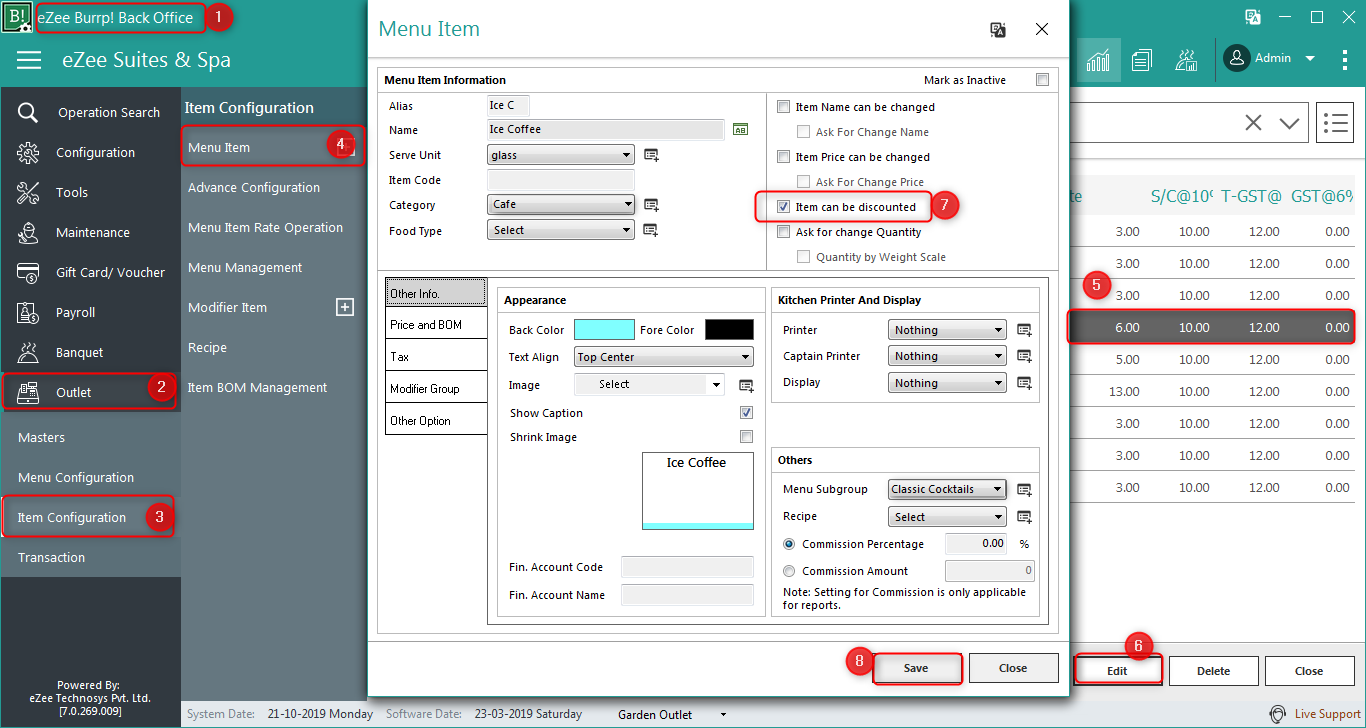The width and height of the screenshot is (1366, 728).
Task: Open the Printer dropdown showing Nothing
Action: click(x=947, y=330)
